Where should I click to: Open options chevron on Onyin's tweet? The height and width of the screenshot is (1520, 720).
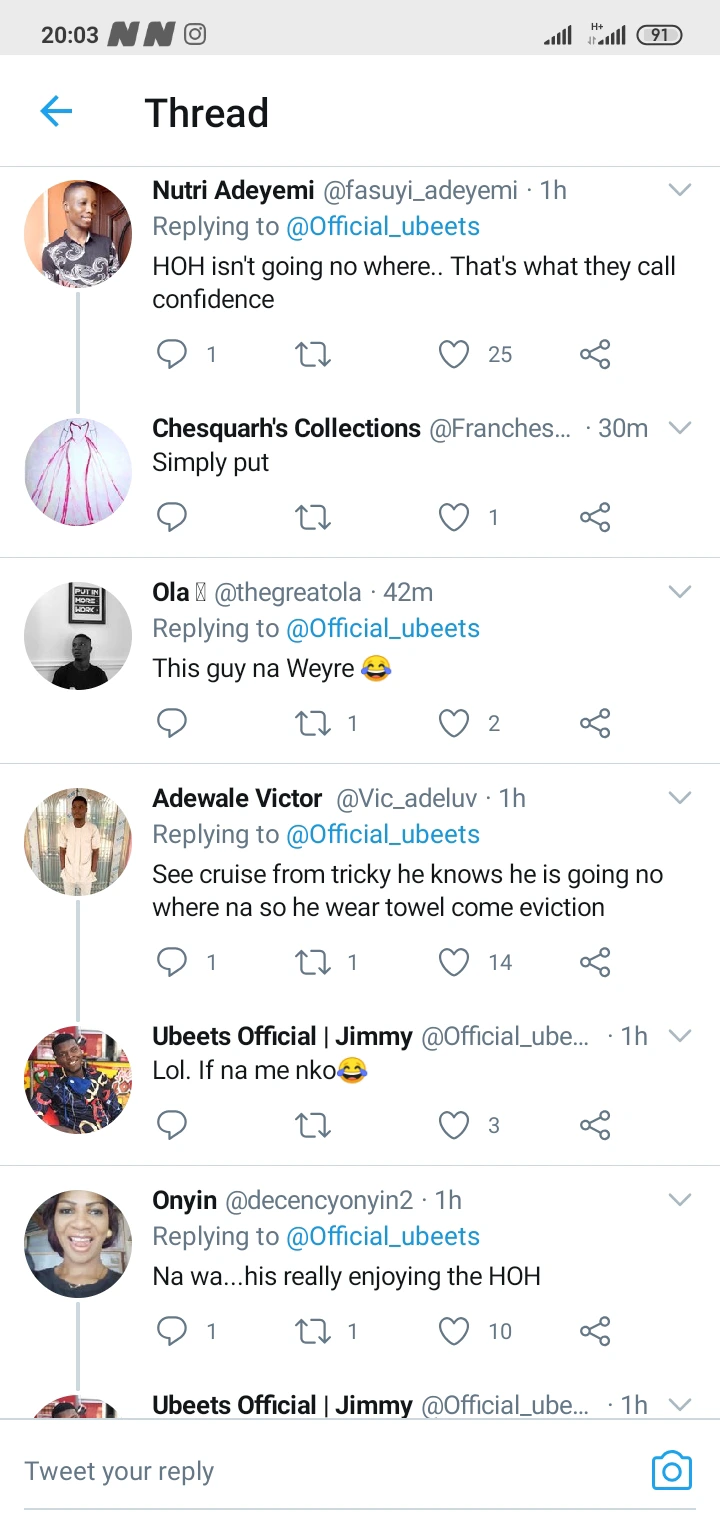click(680, 1200)
